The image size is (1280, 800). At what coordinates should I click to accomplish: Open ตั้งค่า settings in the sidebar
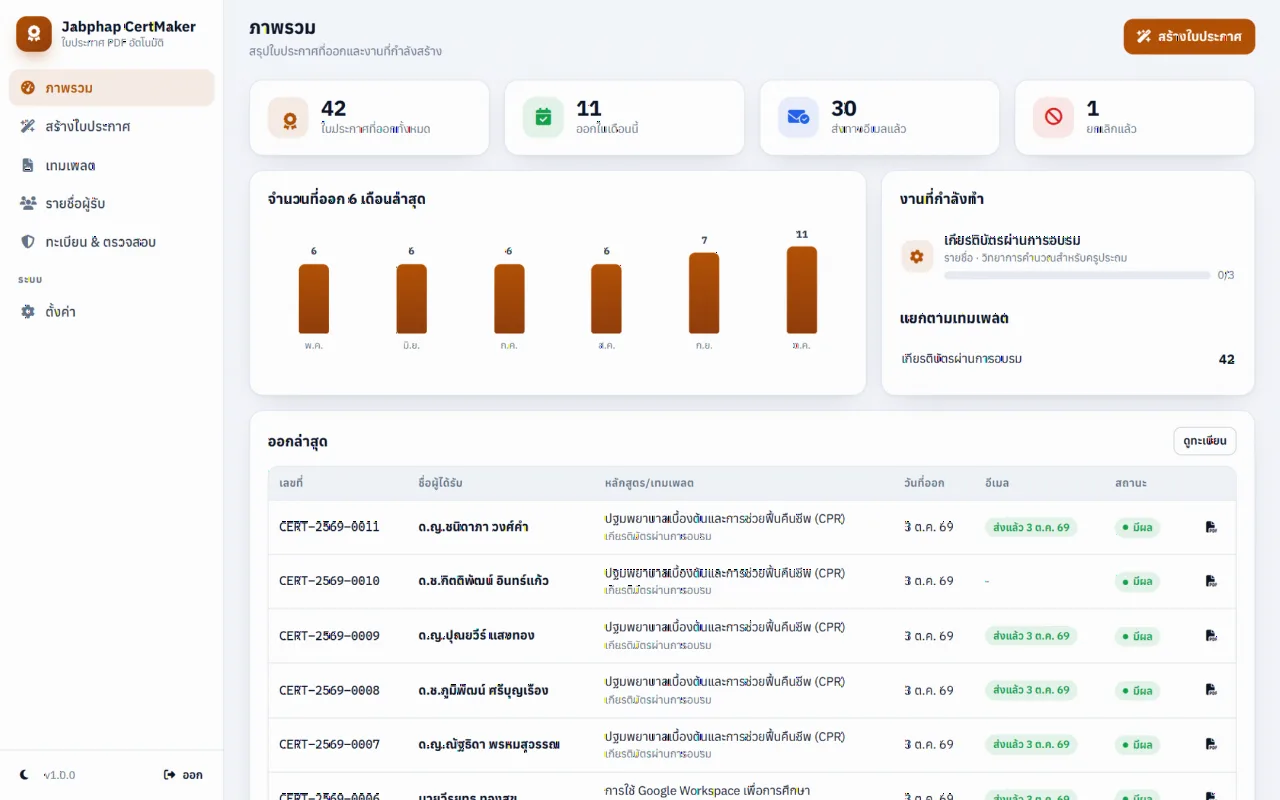112,311
